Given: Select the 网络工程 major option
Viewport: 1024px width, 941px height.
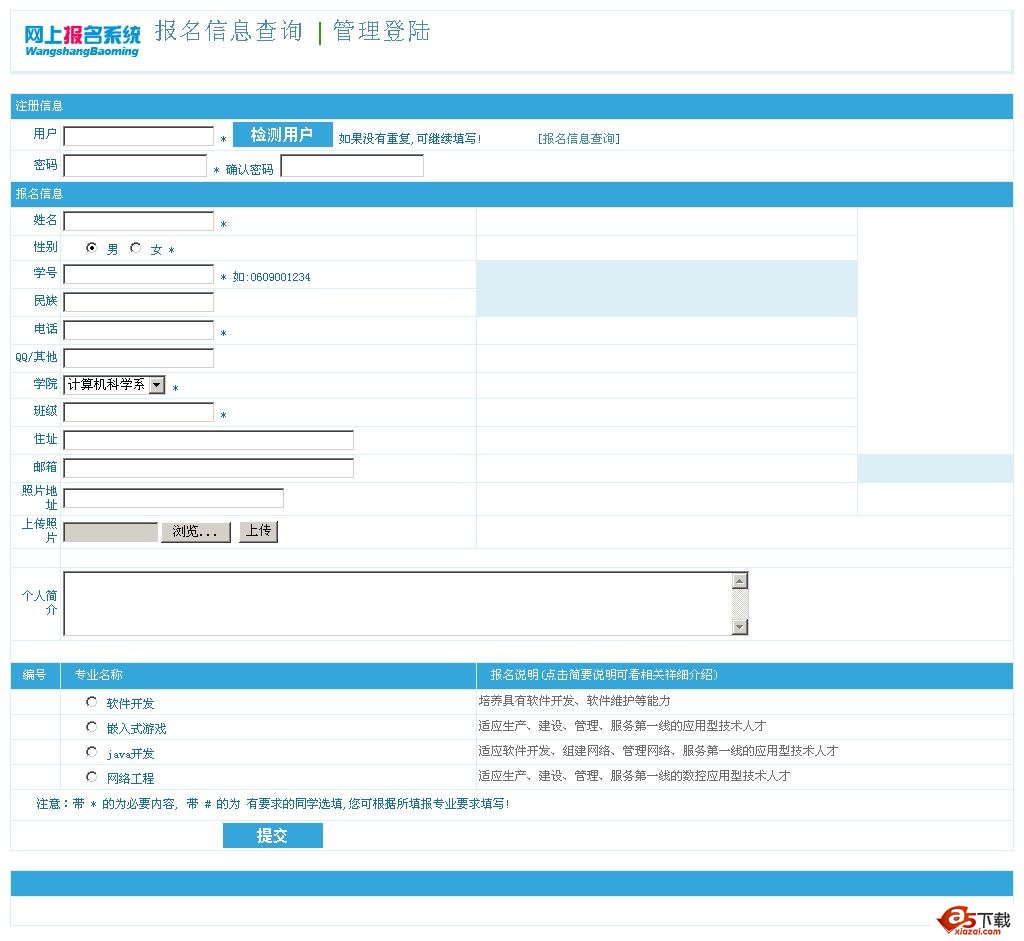Looking at the screenshot, I should (x=91, y=776).
